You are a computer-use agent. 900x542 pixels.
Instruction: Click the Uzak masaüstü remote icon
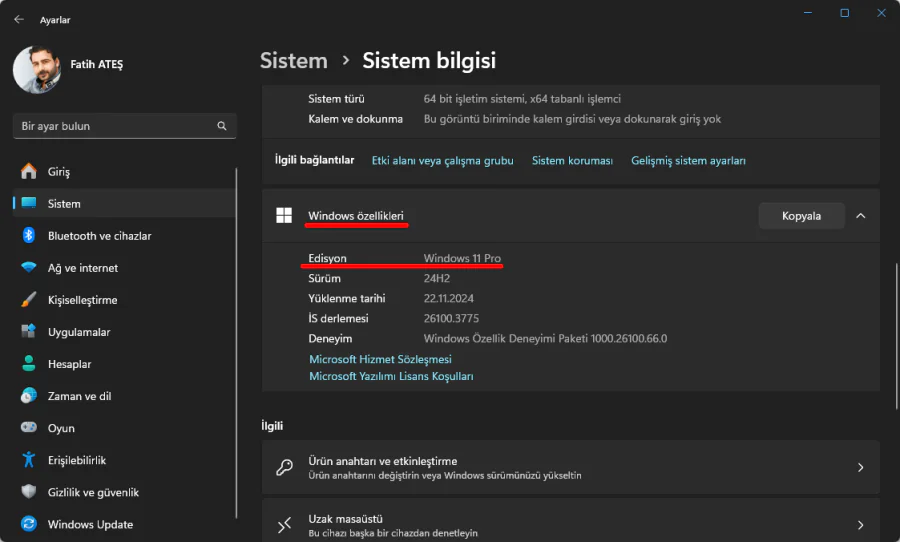284,525
